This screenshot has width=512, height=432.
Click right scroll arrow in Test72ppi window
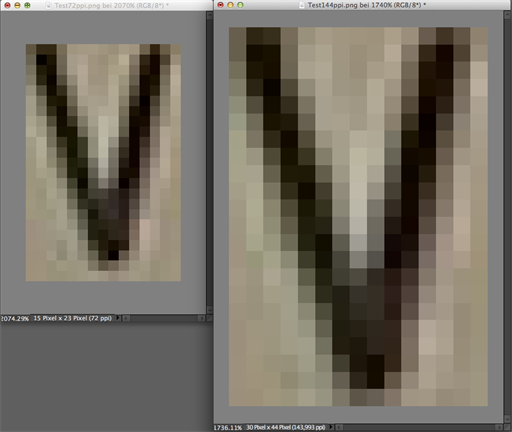click(x=201, y=318)
